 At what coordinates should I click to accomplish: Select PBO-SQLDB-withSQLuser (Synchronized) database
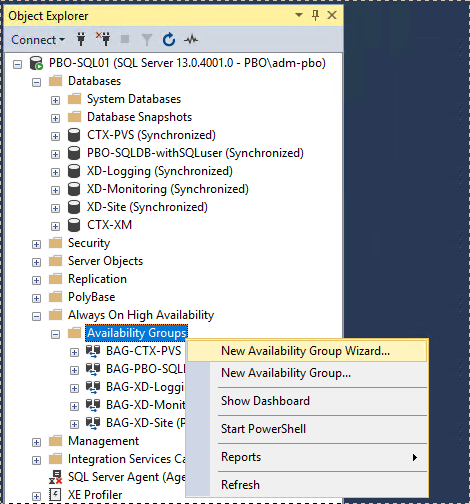[x=195, y=153]
